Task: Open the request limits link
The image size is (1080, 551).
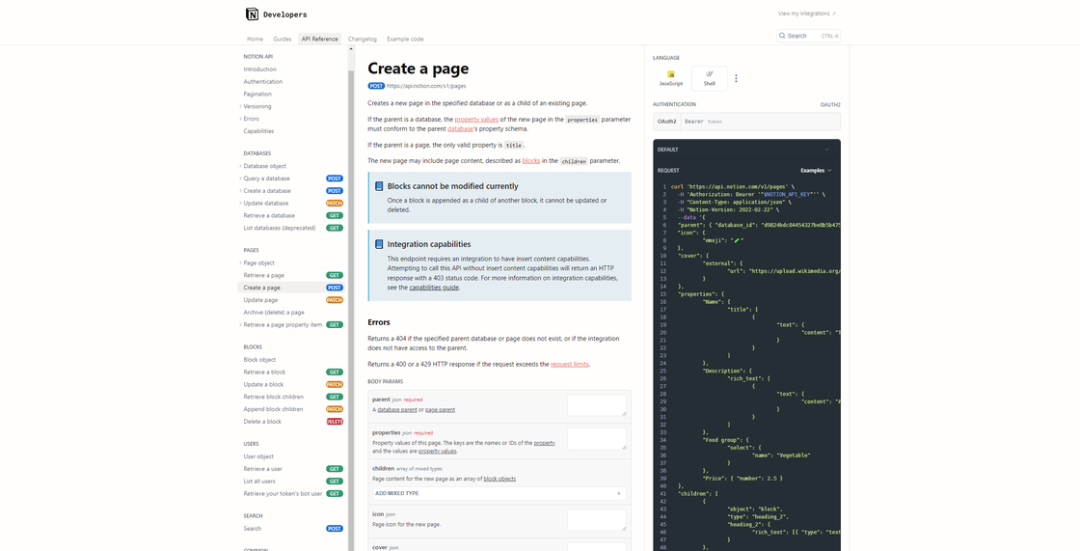Action: click(x=570, y=364)
